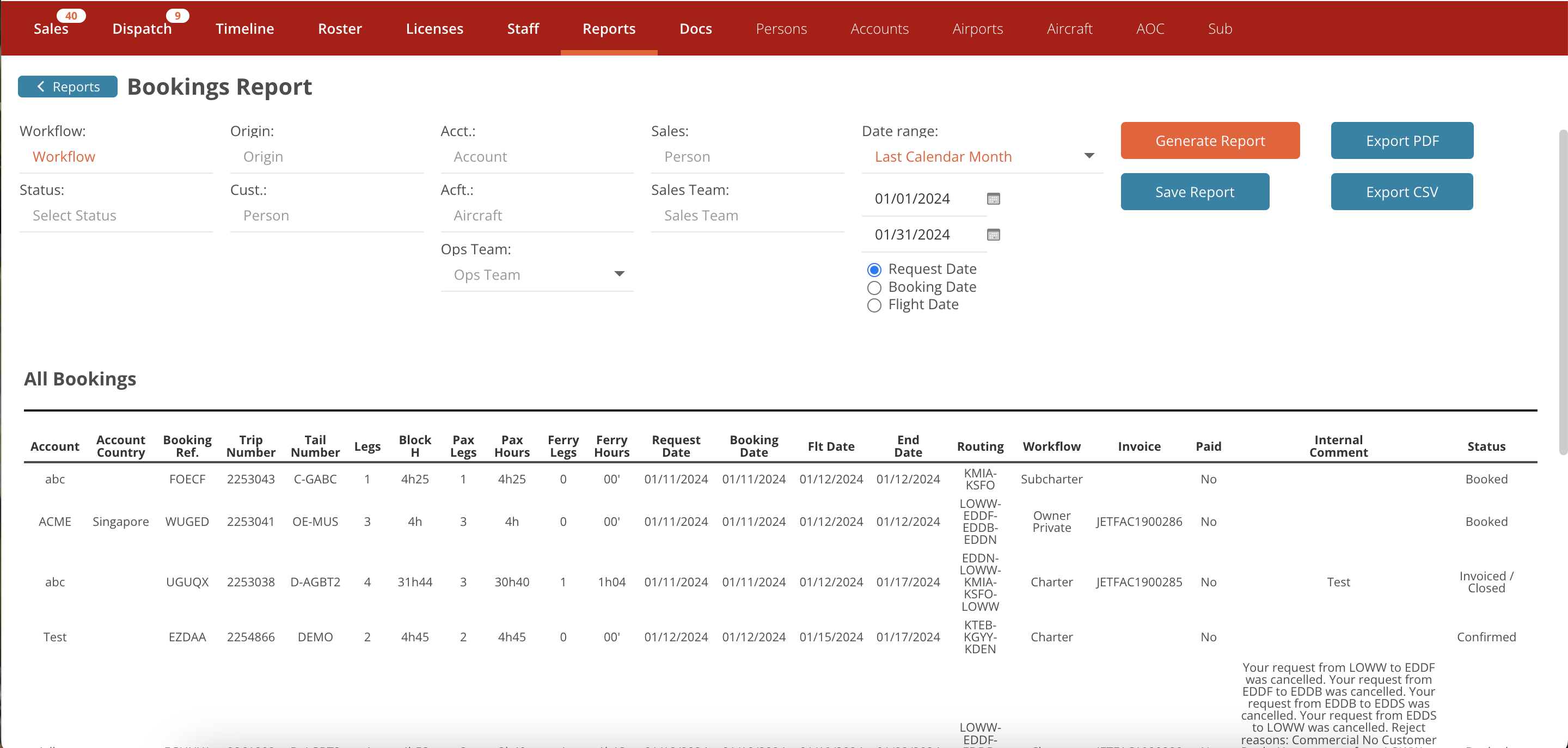The image size is (1568, 748).
Task: Click tail number OE-MUS
Action: tap(315, 522)
